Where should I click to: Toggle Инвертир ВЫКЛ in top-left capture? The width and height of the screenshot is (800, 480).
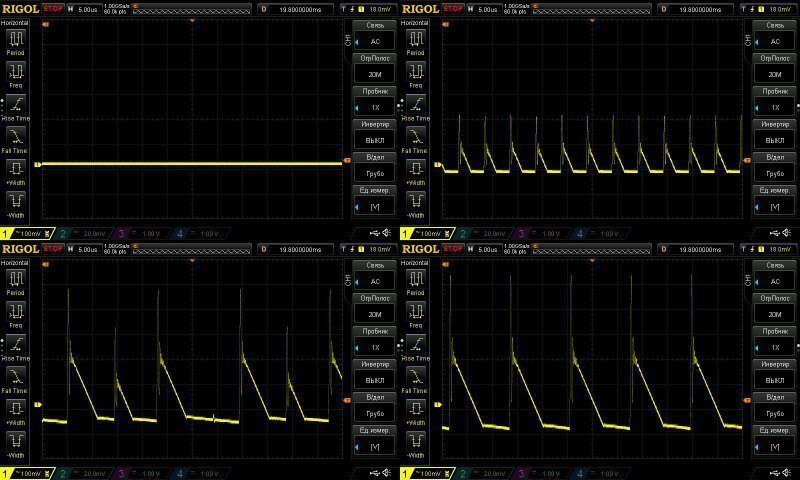coord(375,135)
